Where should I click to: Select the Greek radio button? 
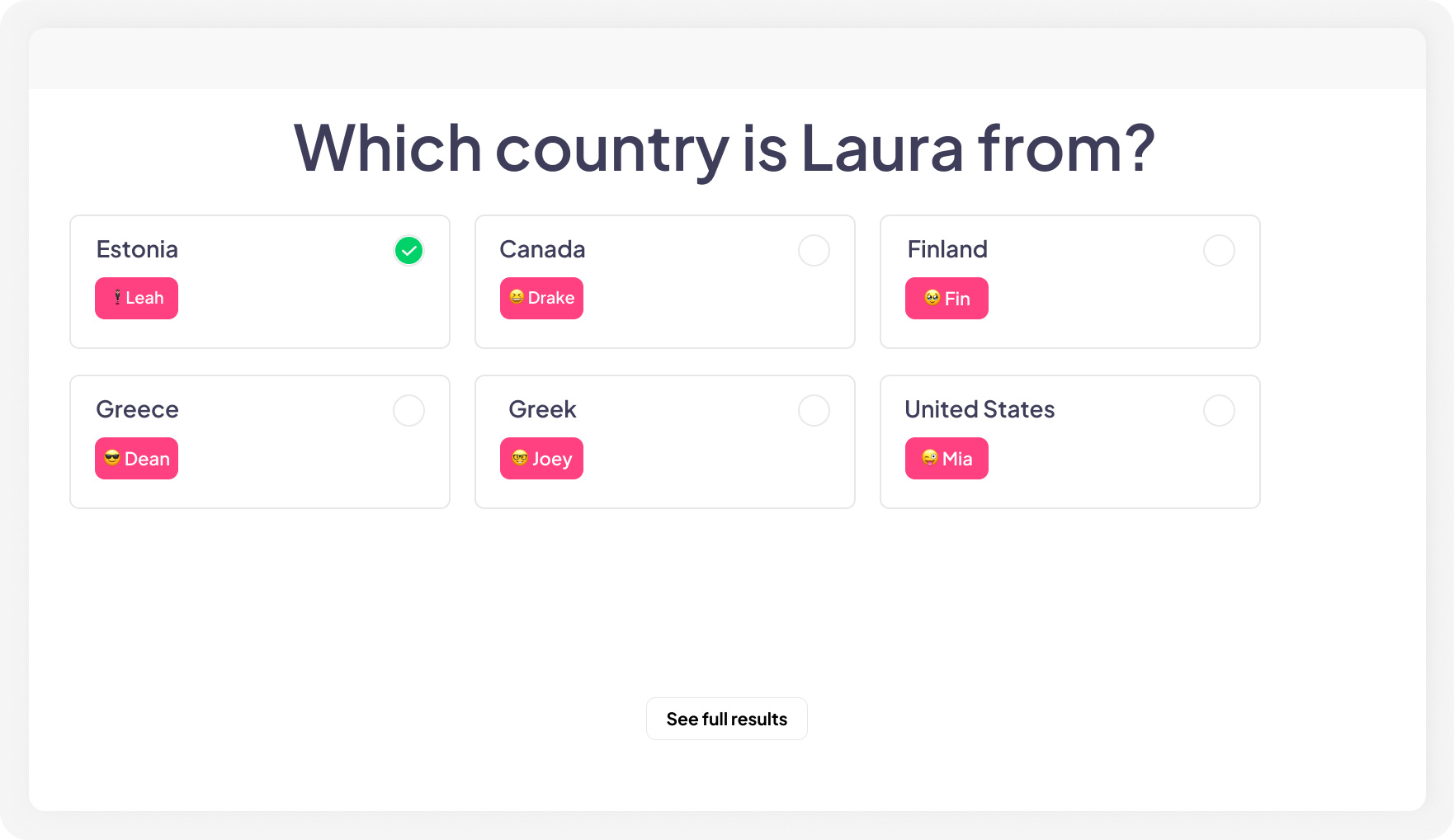(814, 410)
